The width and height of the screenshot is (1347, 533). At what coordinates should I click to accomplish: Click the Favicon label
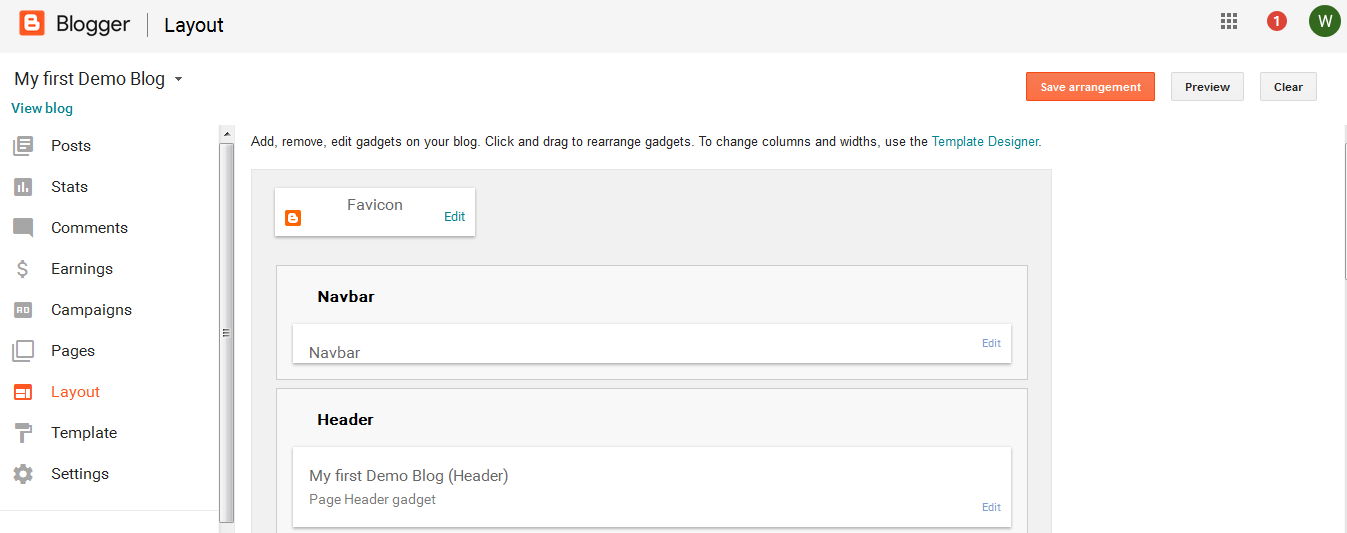[x=375, y=205]
